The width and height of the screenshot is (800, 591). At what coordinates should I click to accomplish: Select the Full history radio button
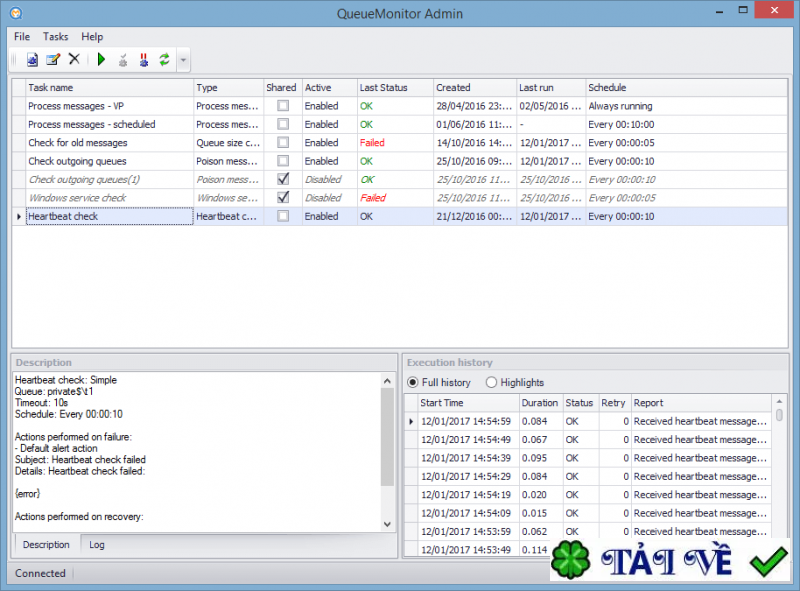click(x=413, y=382)
